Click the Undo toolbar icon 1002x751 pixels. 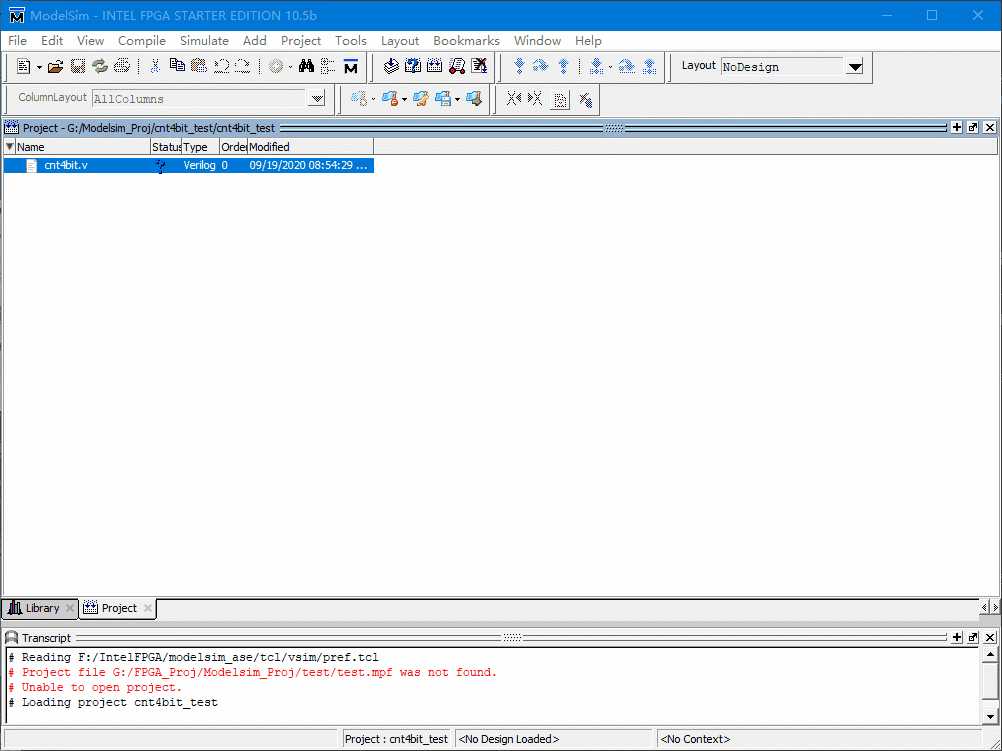(221, 66)
